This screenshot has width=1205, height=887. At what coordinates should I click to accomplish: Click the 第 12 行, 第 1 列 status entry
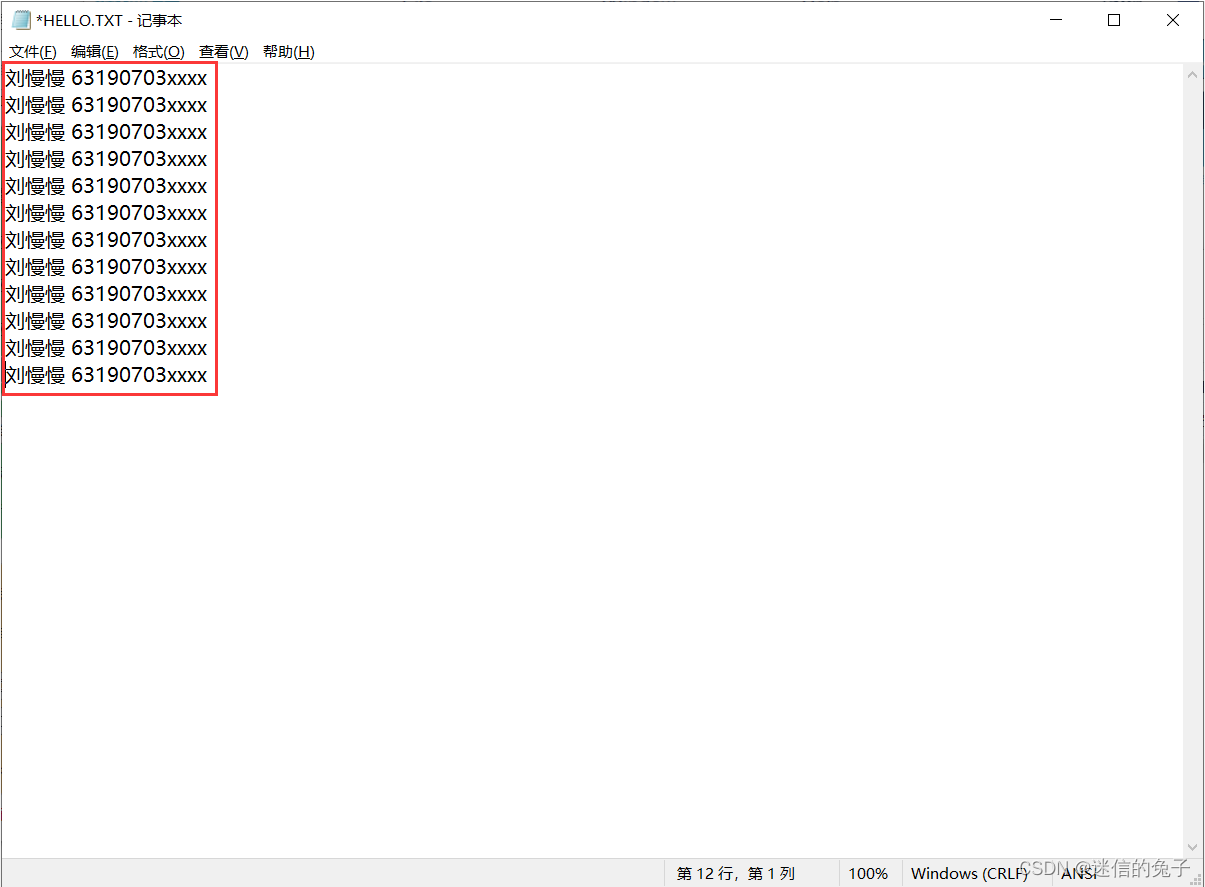[735, 873]
